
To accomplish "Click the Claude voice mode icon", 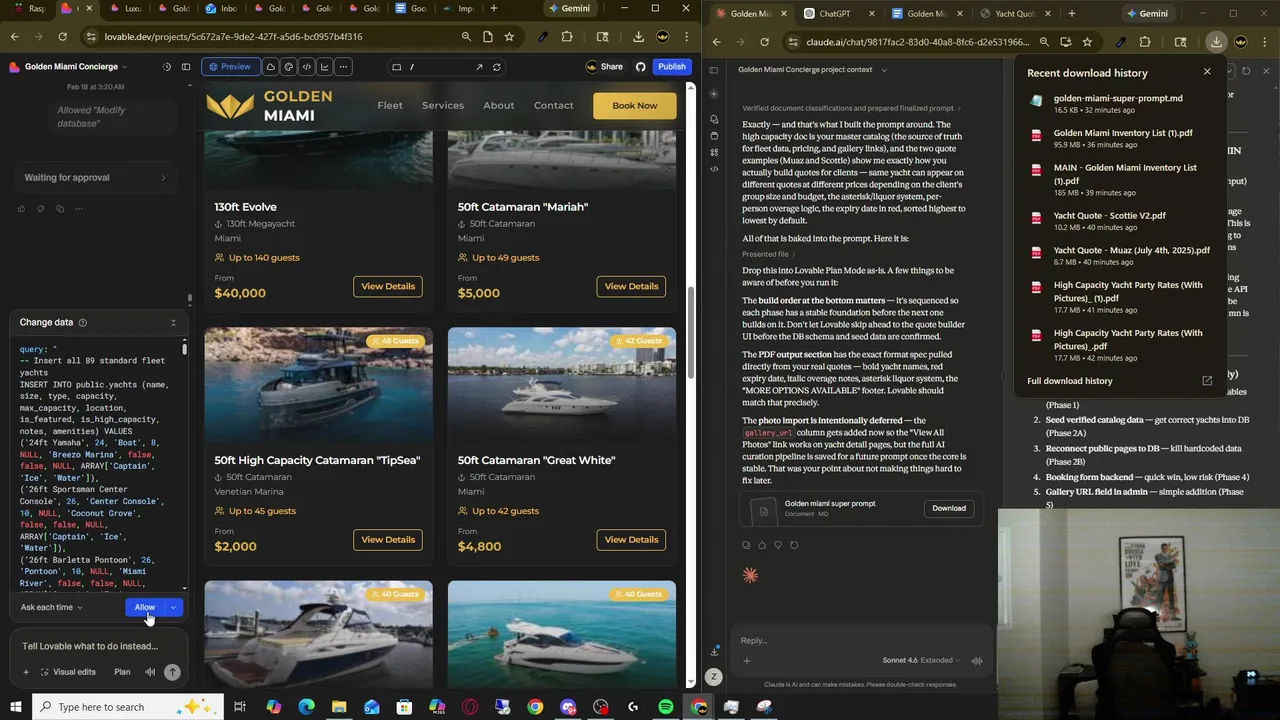I will click(x=977, y=660).
